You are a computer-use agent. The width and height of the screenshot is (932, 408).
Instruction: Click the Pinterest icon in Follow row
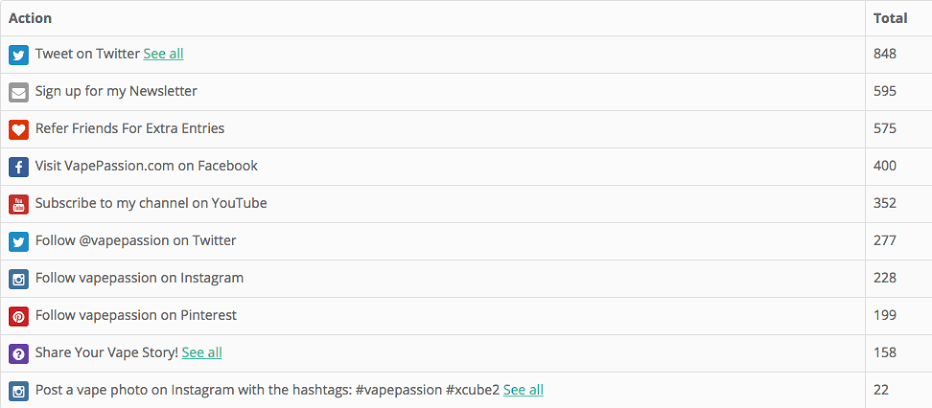(18, 316)
